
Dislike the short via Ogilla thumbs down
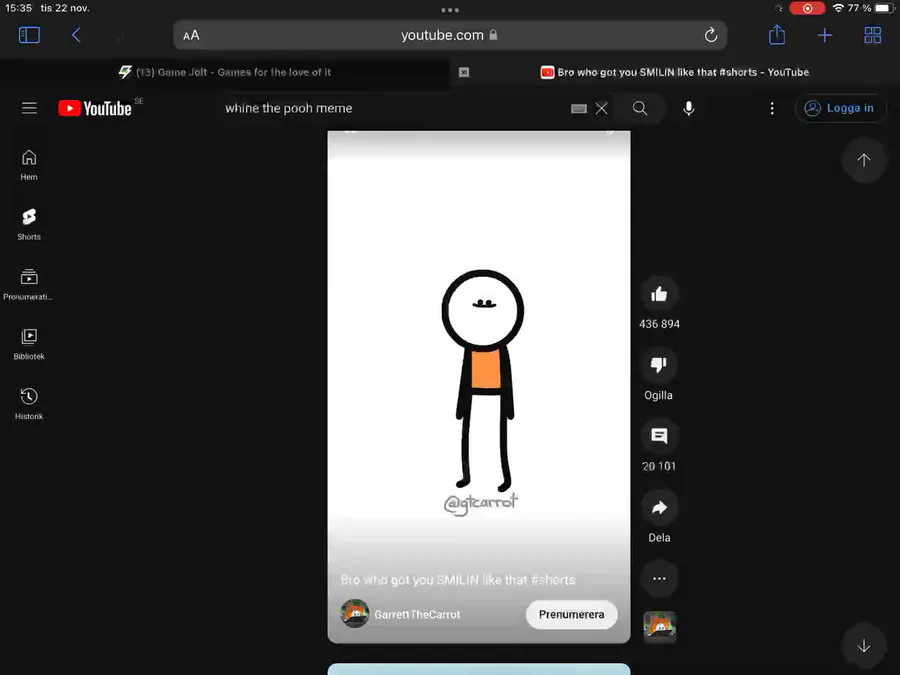click(659, 365)
